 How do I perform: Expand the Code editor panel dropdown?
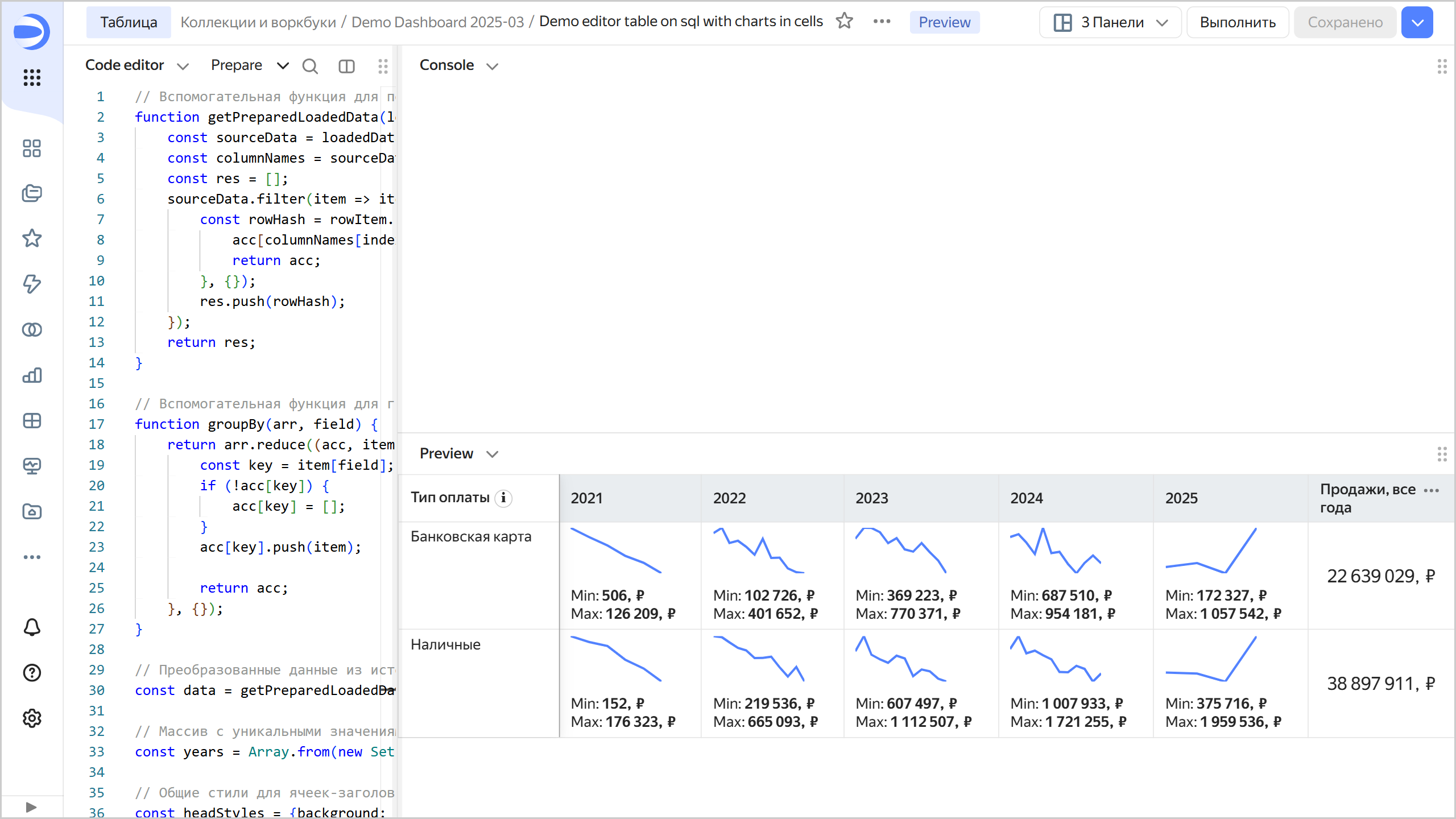click(x=183, y=66)
